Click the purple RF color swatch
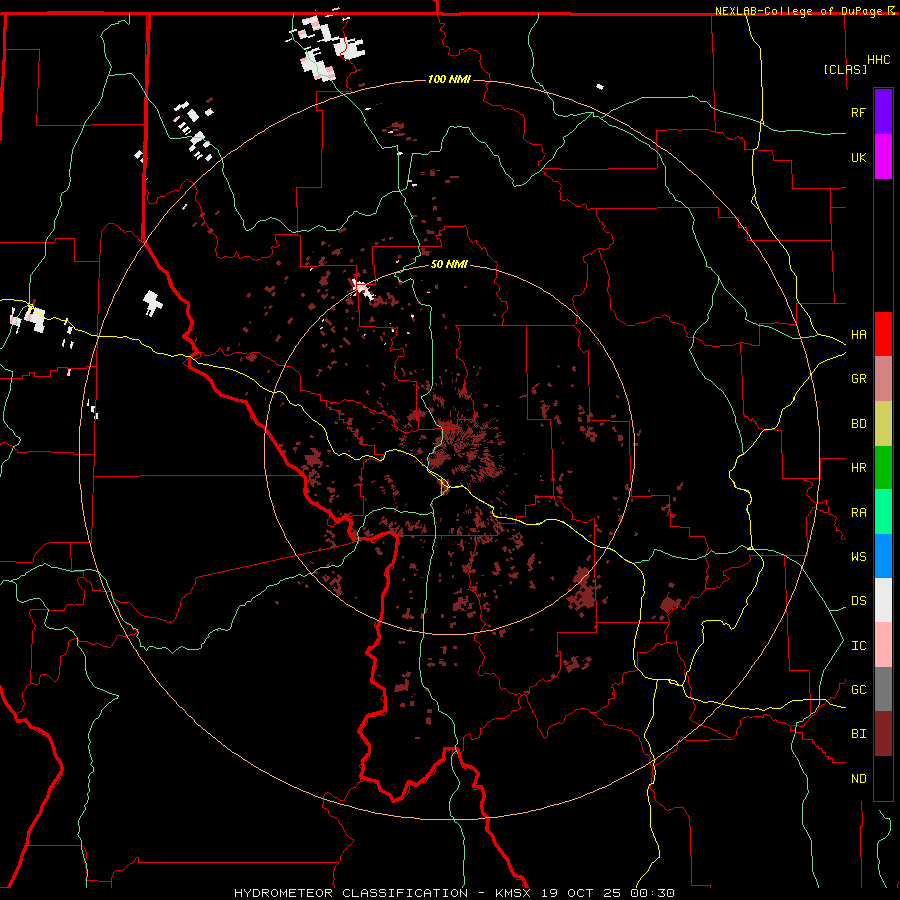The width and height of the screenshot is (900, 900). pyautogui.click(x=883, y=112)
